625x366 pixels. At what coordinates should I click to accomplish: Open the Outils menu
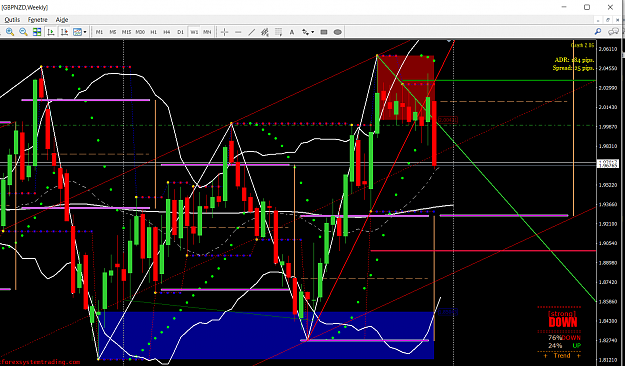click(12, 20)
